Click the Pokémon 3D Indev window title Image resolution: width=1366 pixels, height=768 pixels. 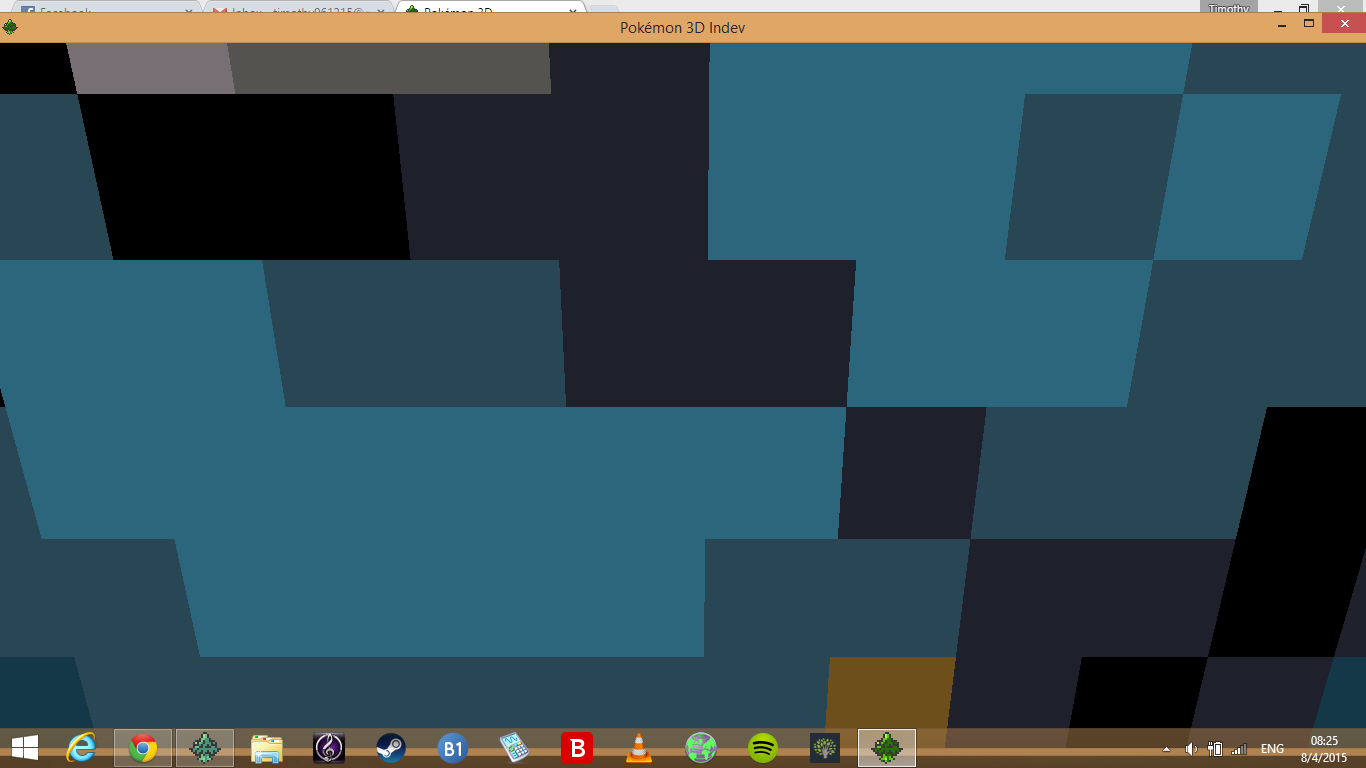[x=682, y=28]
